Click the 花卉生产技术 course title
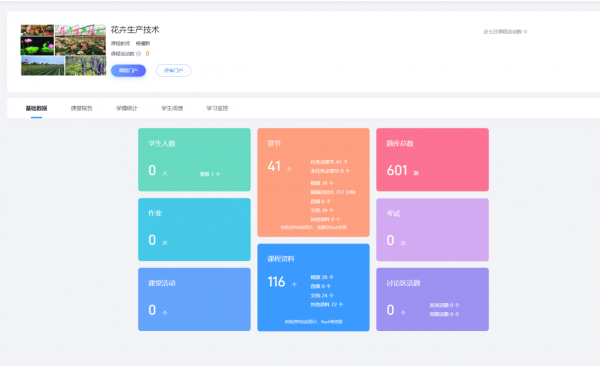The height and width of the screenshot is (366, 600). 135,30
